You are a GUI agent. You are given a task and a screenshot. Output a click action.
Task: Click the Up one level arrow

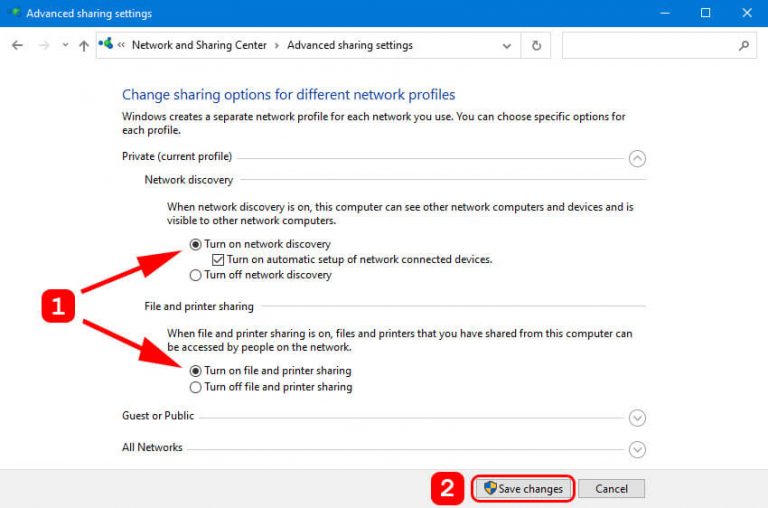(x=84, y=46)
